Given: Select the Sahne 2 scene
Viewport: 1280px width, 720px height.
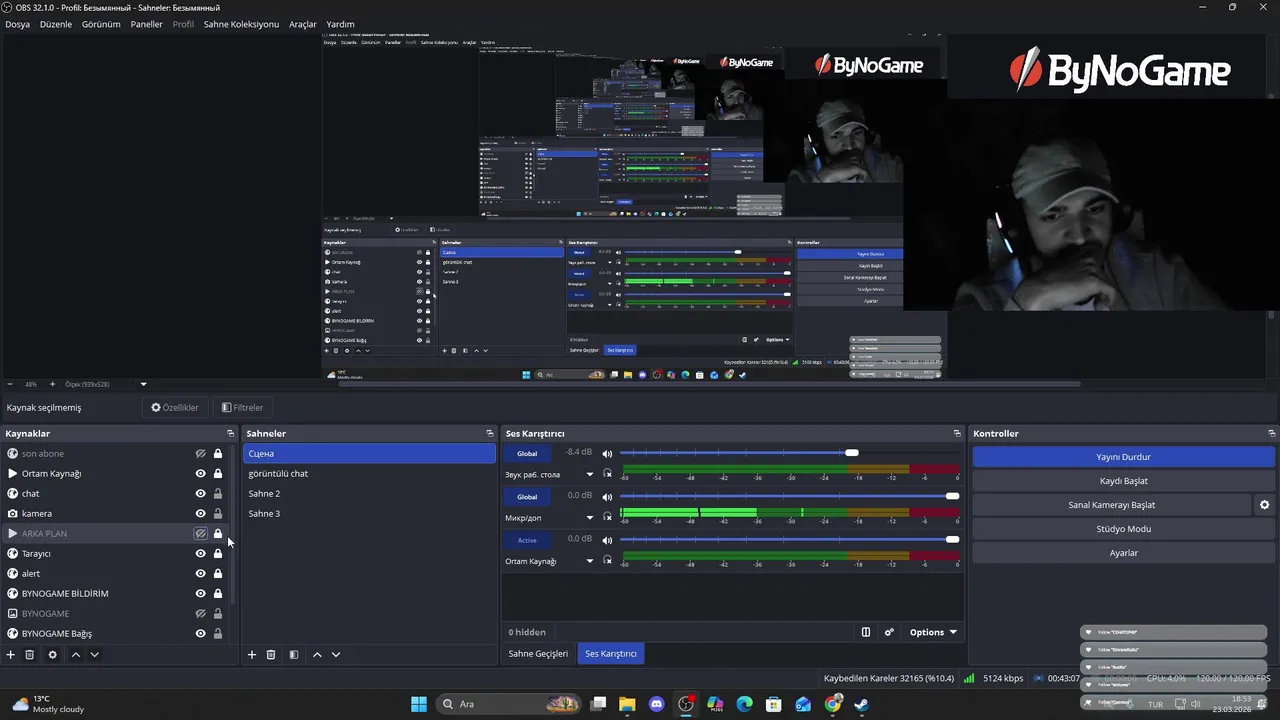Looking at the screenshot, I should (x=369, y=493).
